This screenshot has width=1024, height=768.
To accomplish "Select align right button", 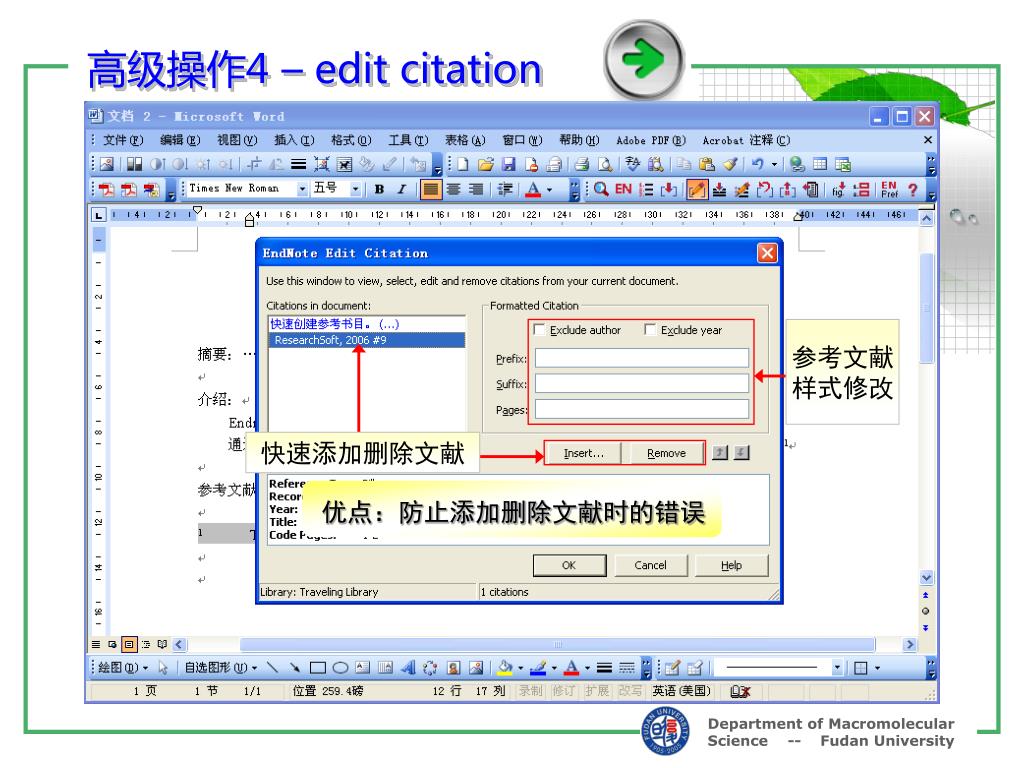I will (x=476, y=189).
